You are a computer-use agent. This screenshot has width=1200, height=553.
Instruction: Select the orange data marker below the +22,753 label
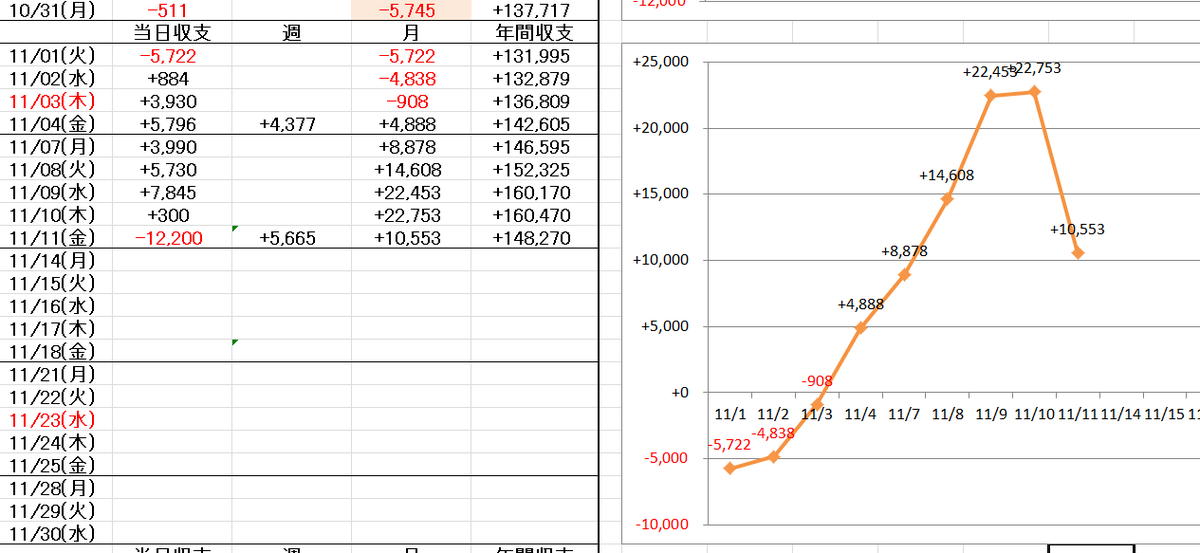pos(1034,91)
